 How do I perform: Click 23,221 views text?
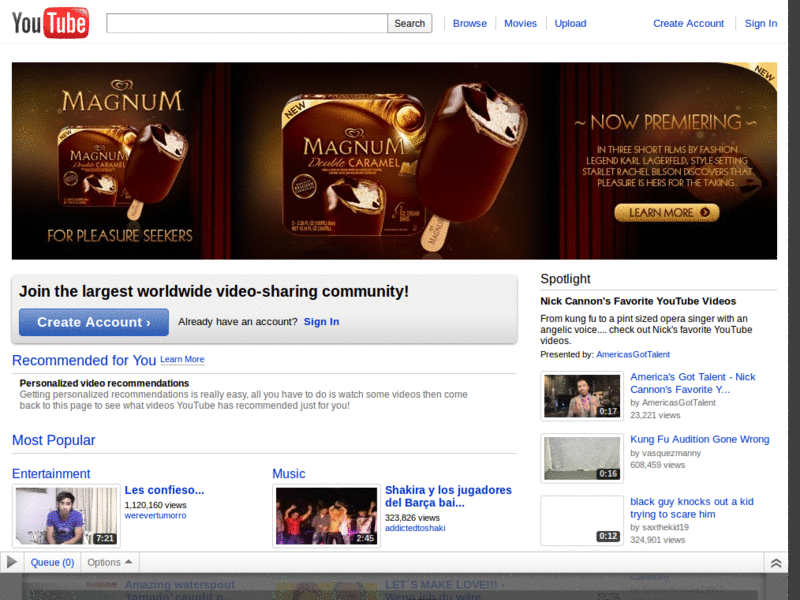click(x=655, y=415)
